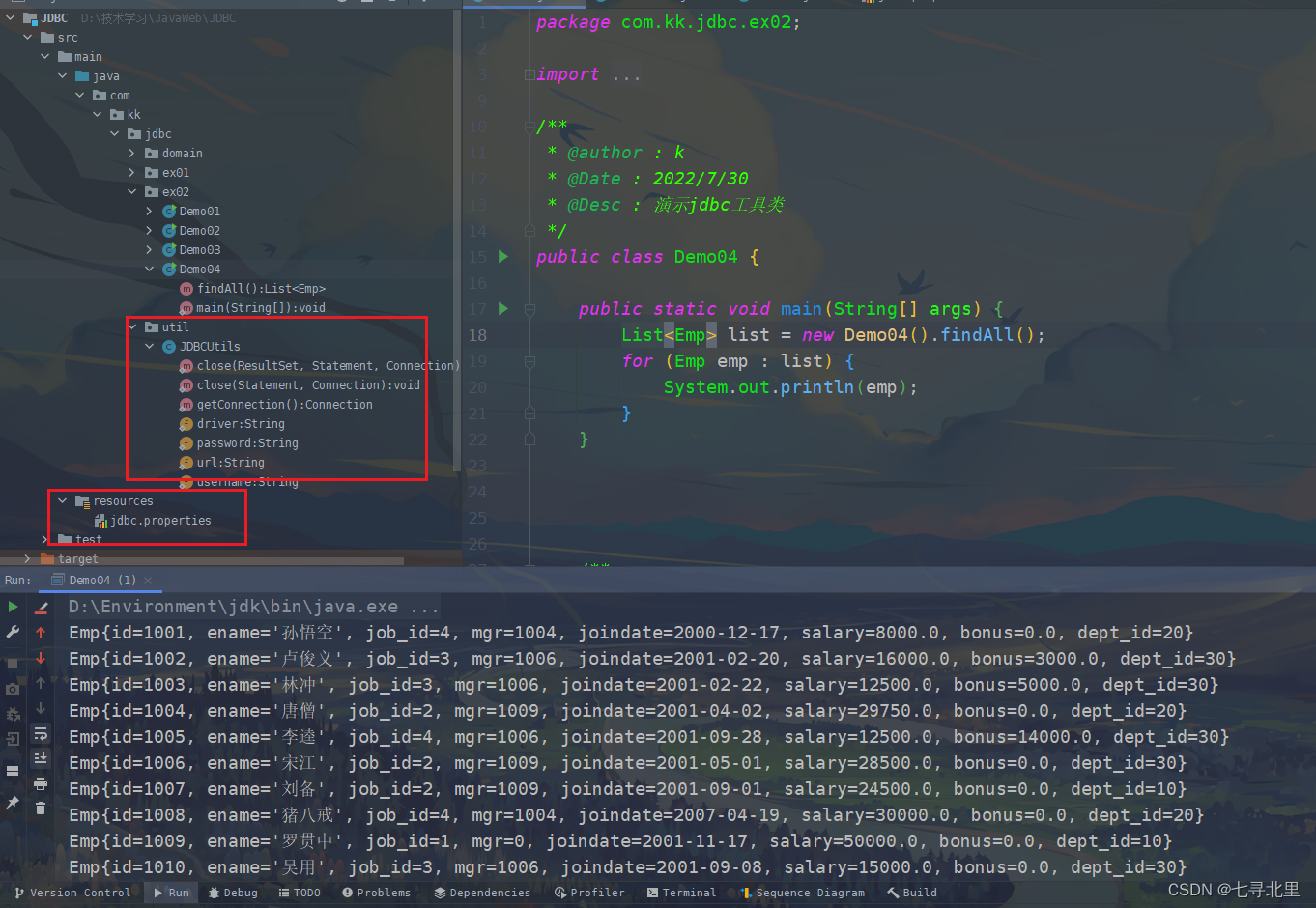Image resolution: width=1316 pixels, height=908 pixels.
Task: Open the TODO tool window tab
Action: click(300, 893)
